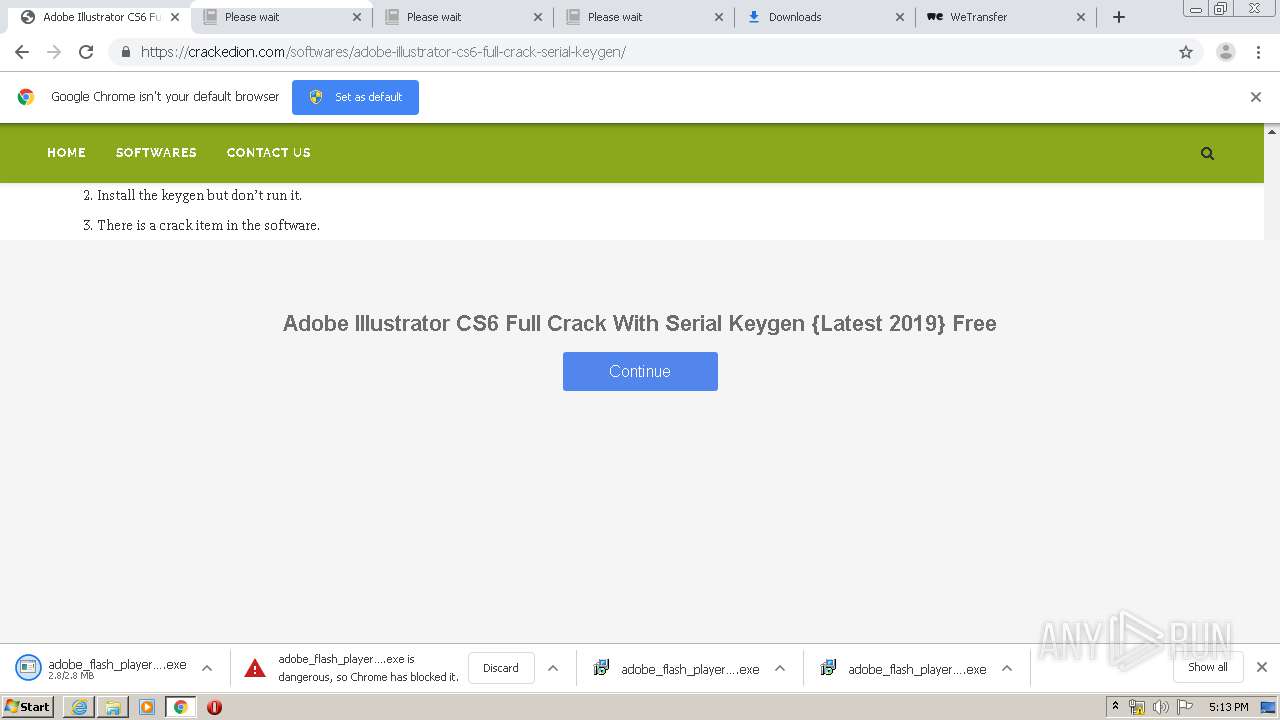
Task: Open the Chrome three-dot menu
Action: [x=1258, y=52]
